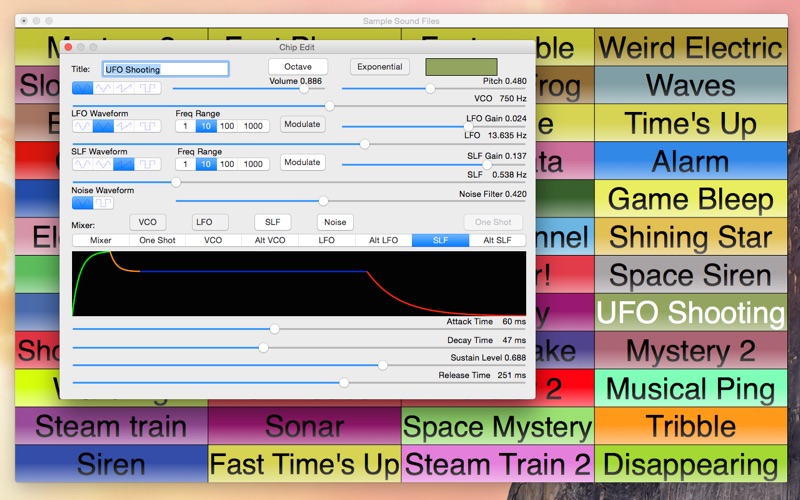This screenshot has height=500, width=800.
Task: Set SLF Freq Range to 100
Action: pos(227,164)
